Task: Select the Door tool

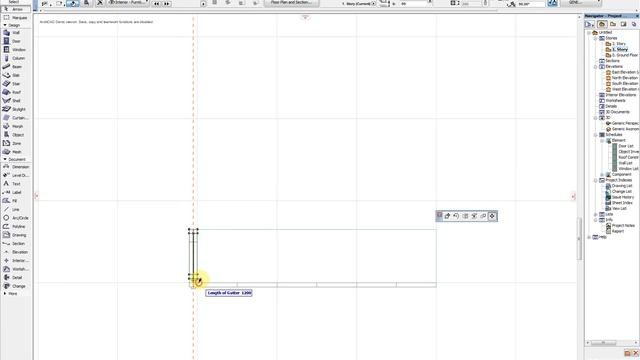Action: [x=16, y=41]
